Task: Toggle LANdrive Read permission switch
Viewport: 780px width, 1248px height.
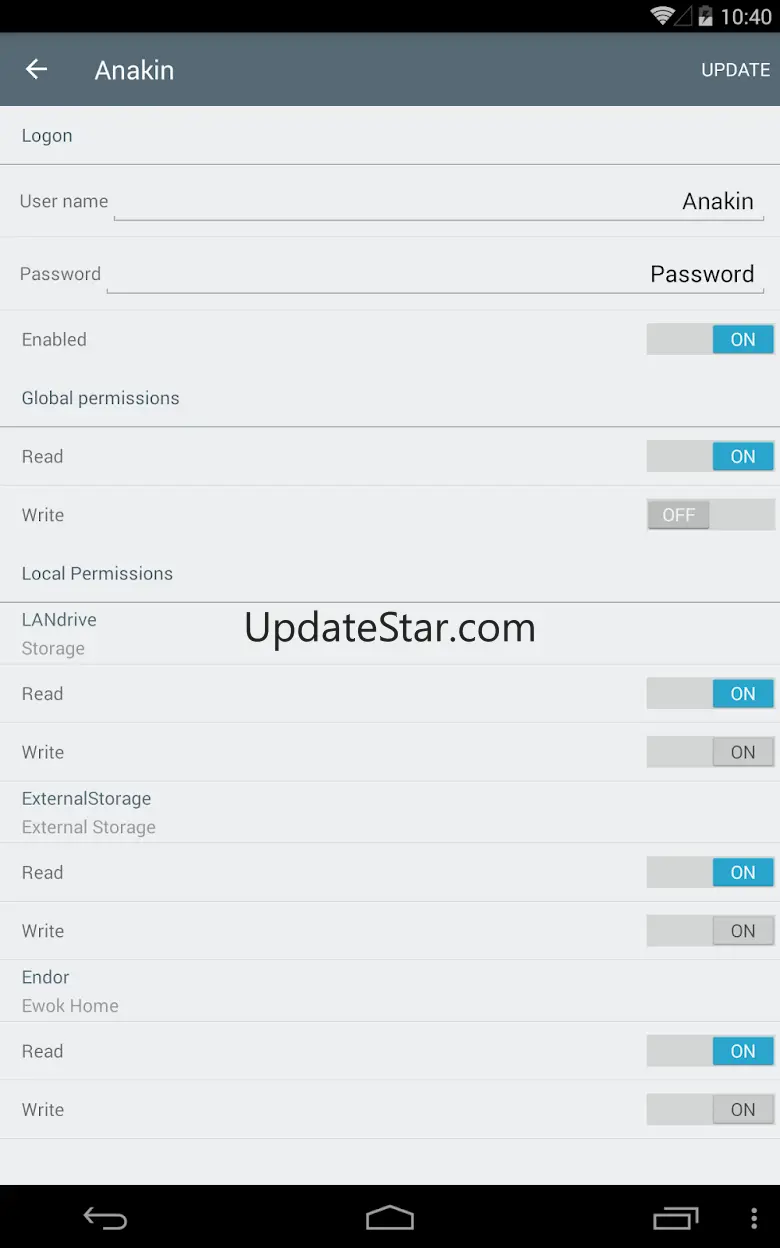Action: tap(710, 694)
